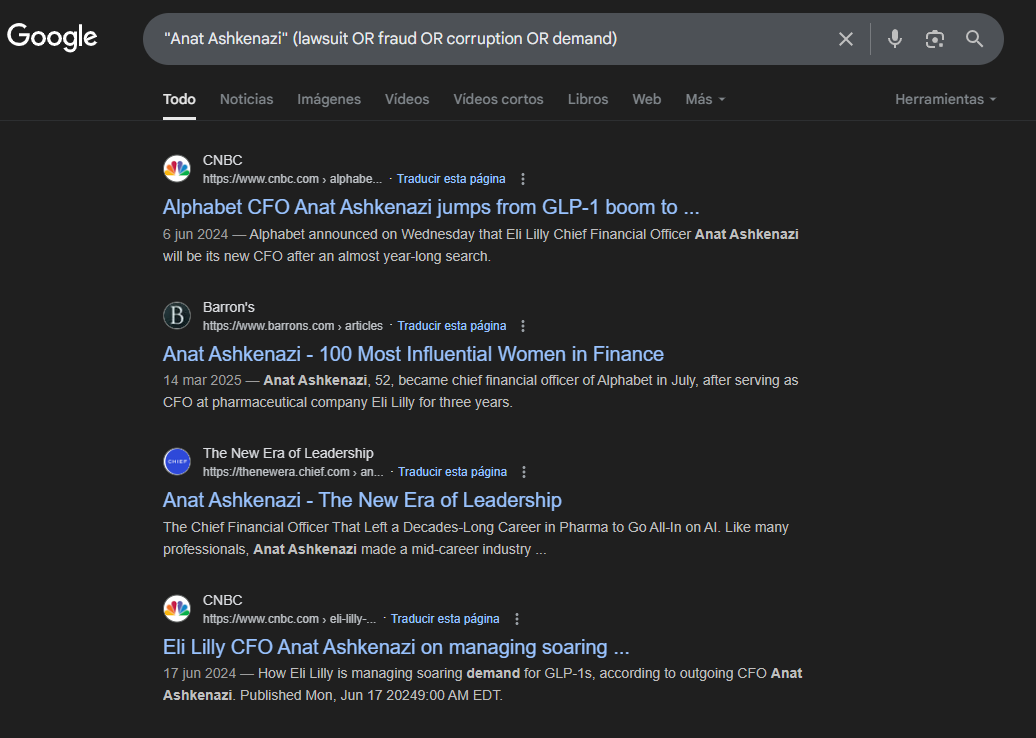The width and height of the screenshot is (1036, 738).
Task: Click Traducir esta página for the Barron's result
Action: pos(452,326)
